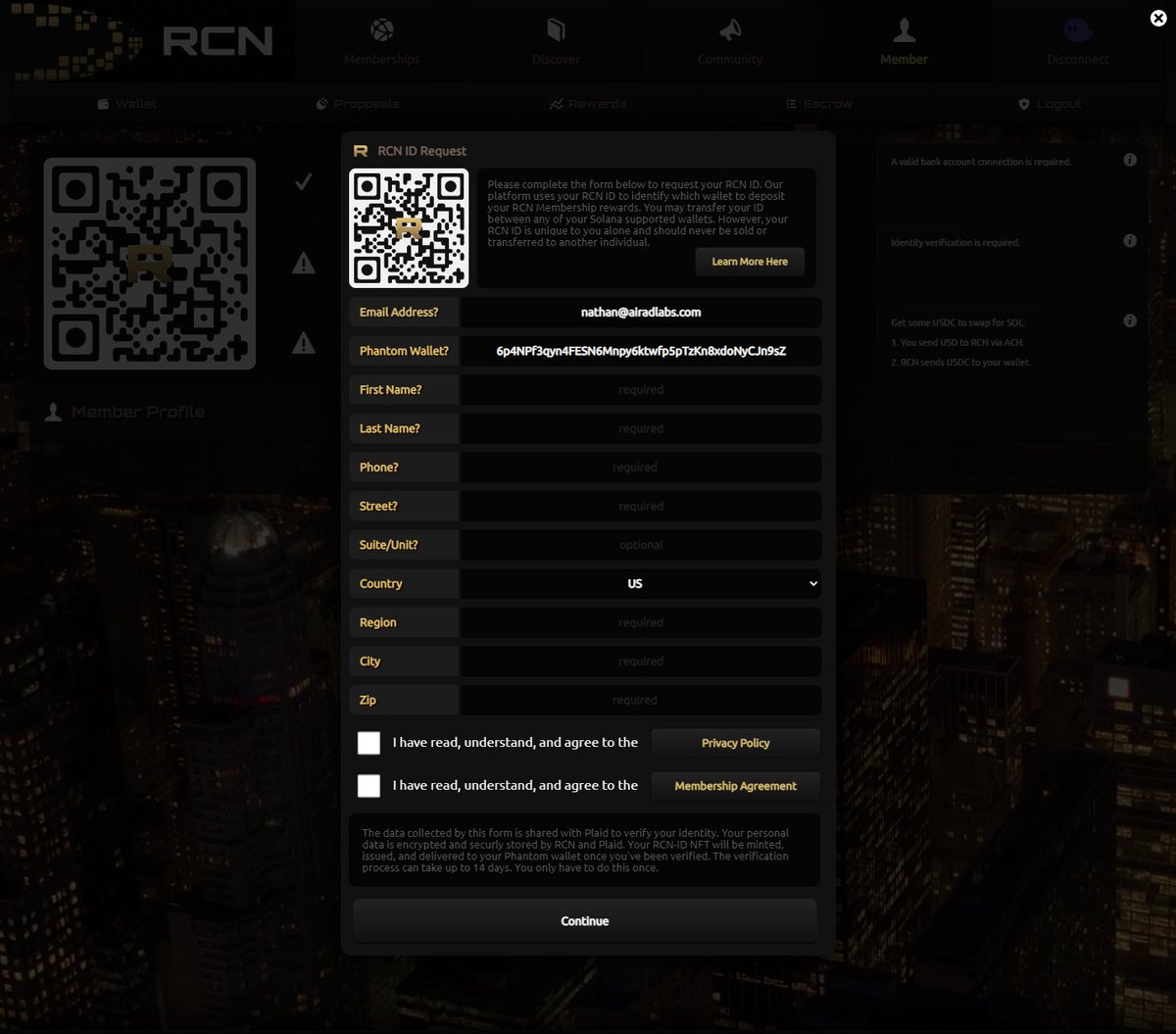Open the Rewards tab
This screenshot has height=1034, width=1176.
[588, 103]
